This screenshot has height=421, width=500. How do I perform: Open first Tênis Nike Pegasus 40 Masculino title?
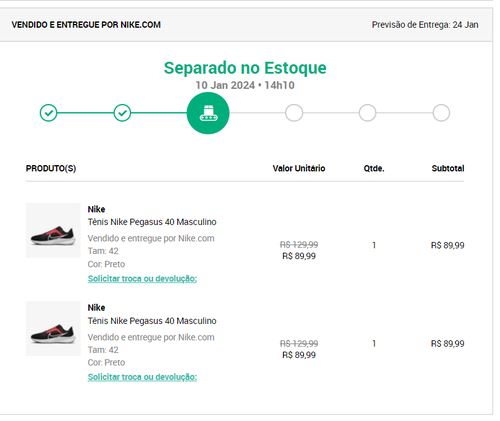coord(152,222)
